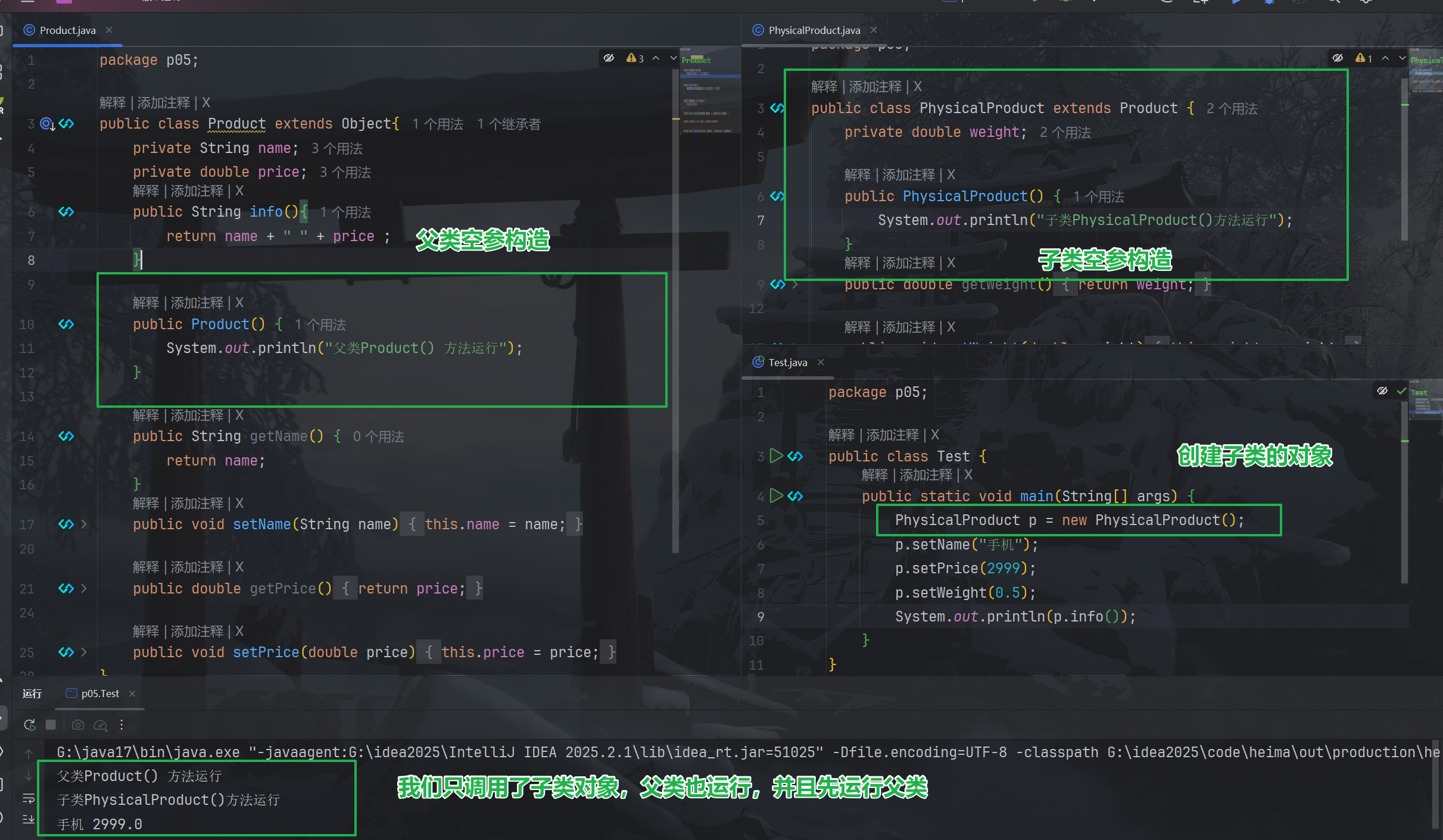Toggle soft-wrap in the console output
Screen dimensions: 1443x840
click(28, 798)
